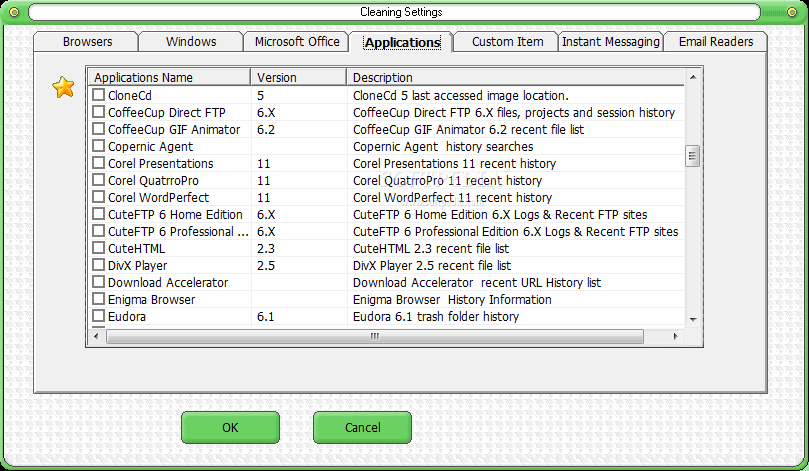Click vertical scrollbar down arrow
The height and width of the screenshot is (471, 809).
coord(693,320)
